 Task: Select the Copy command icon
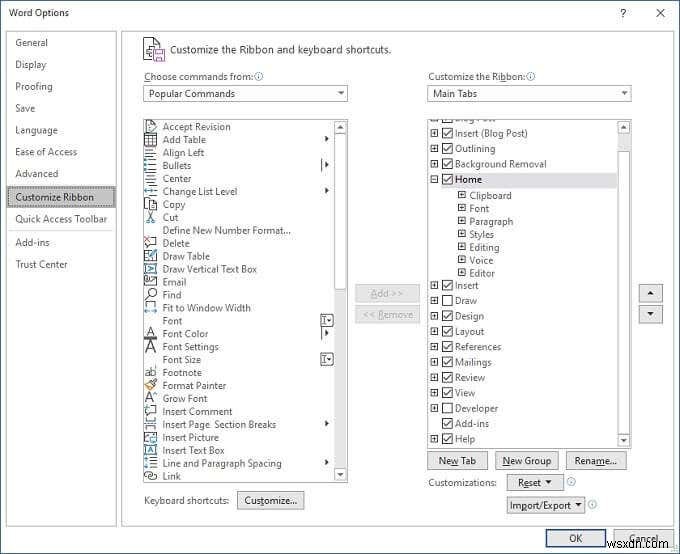(x=150, y=204)
